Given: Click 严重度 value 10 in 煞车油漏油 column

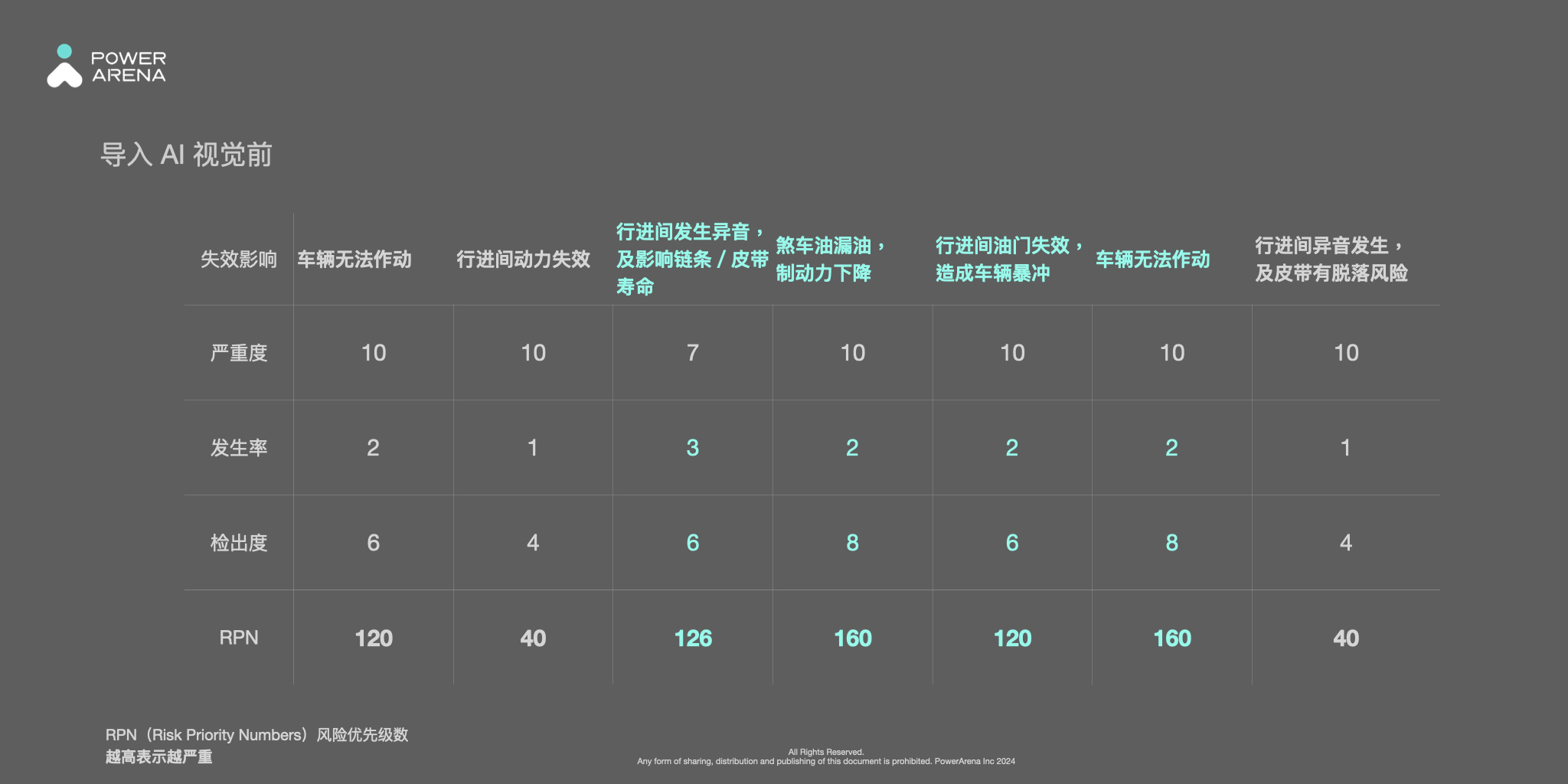Looking at the screenshot, I should click(x=853, y=353).
